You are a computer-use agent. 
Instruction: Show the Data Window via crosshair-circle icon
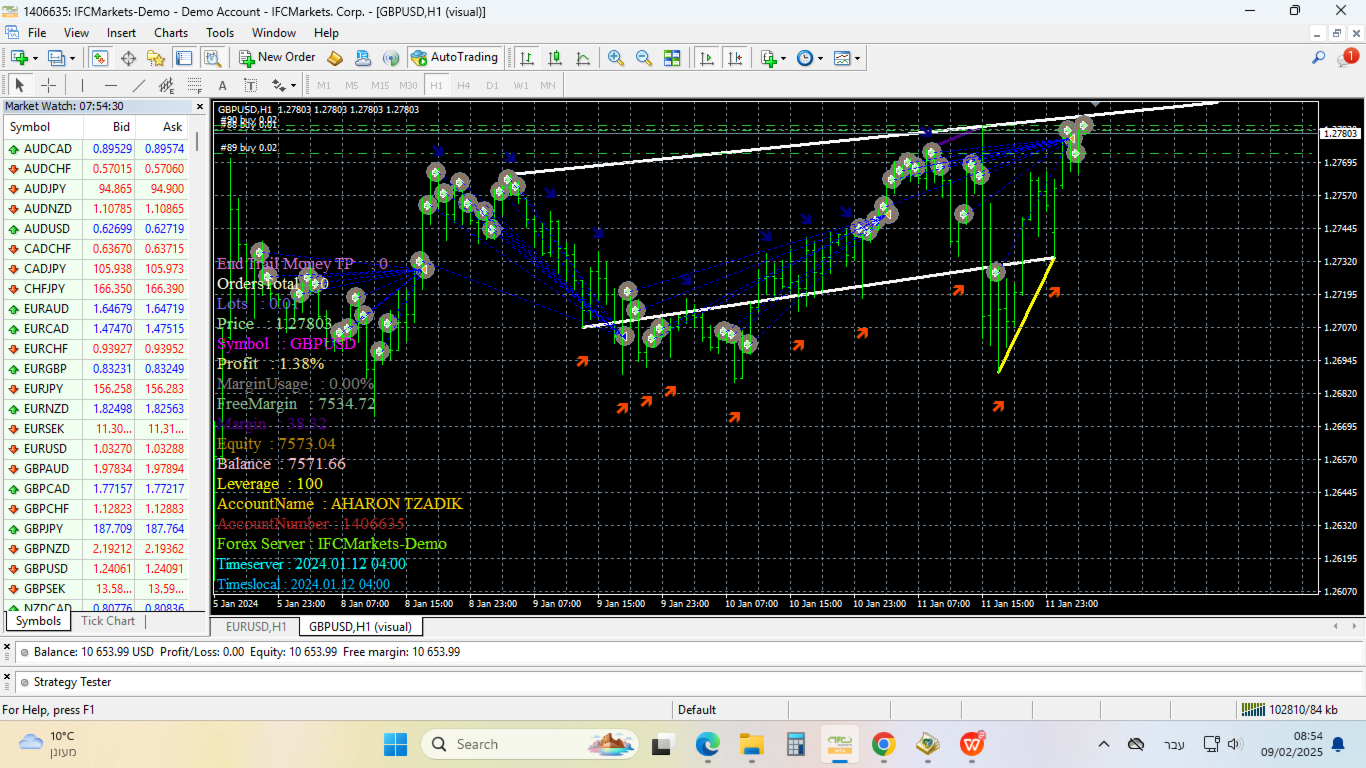(x=128, y=58)
